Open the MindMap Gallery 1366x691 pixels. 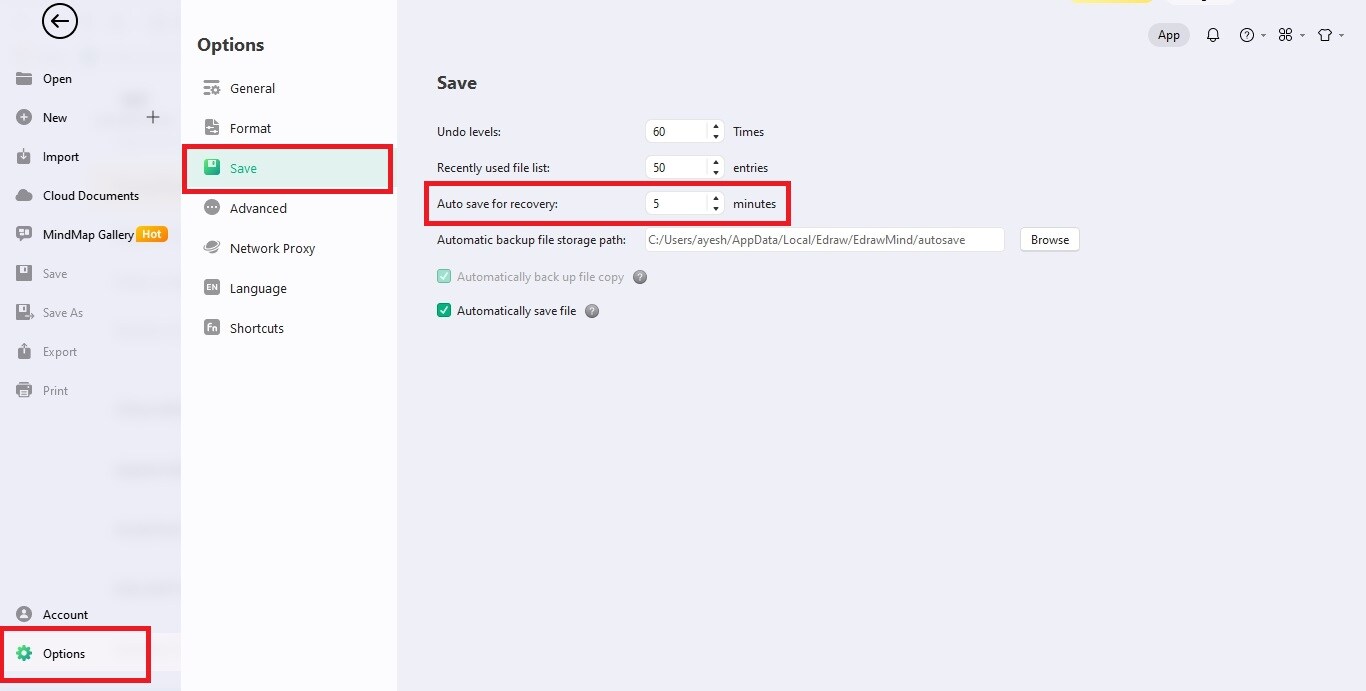[88, 235]
